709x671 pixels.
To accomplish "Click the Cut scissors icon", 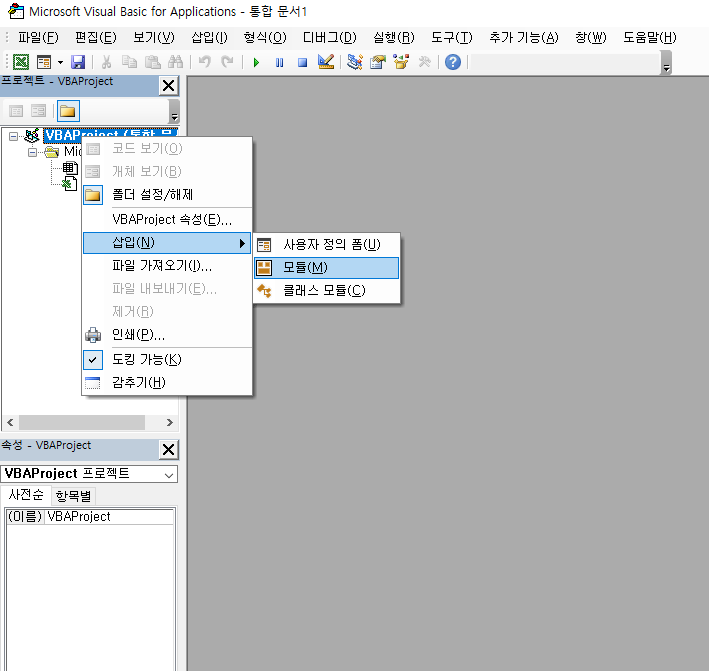I will [x=106, y=62].
